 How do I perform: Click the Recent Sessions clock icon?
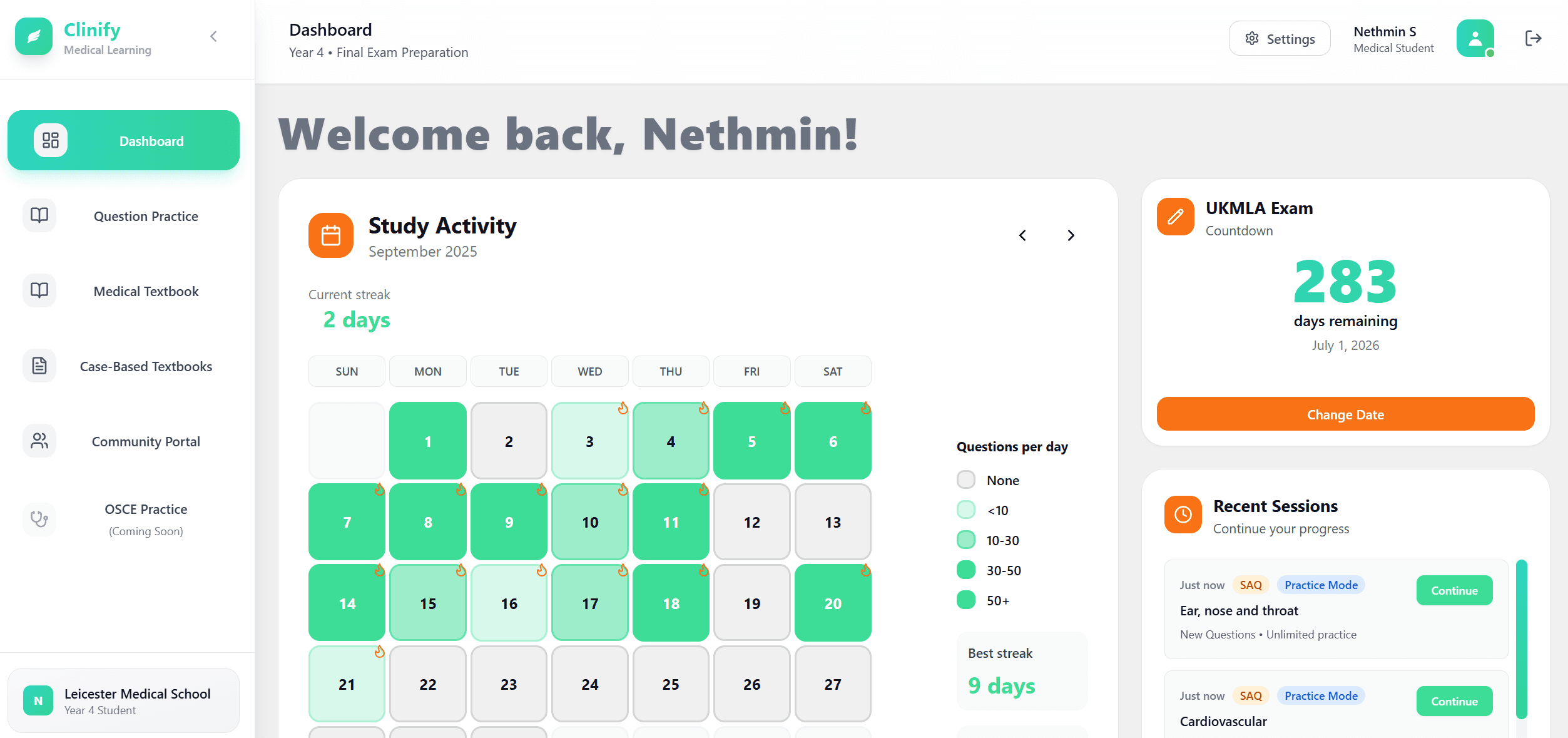(1183, 515)
